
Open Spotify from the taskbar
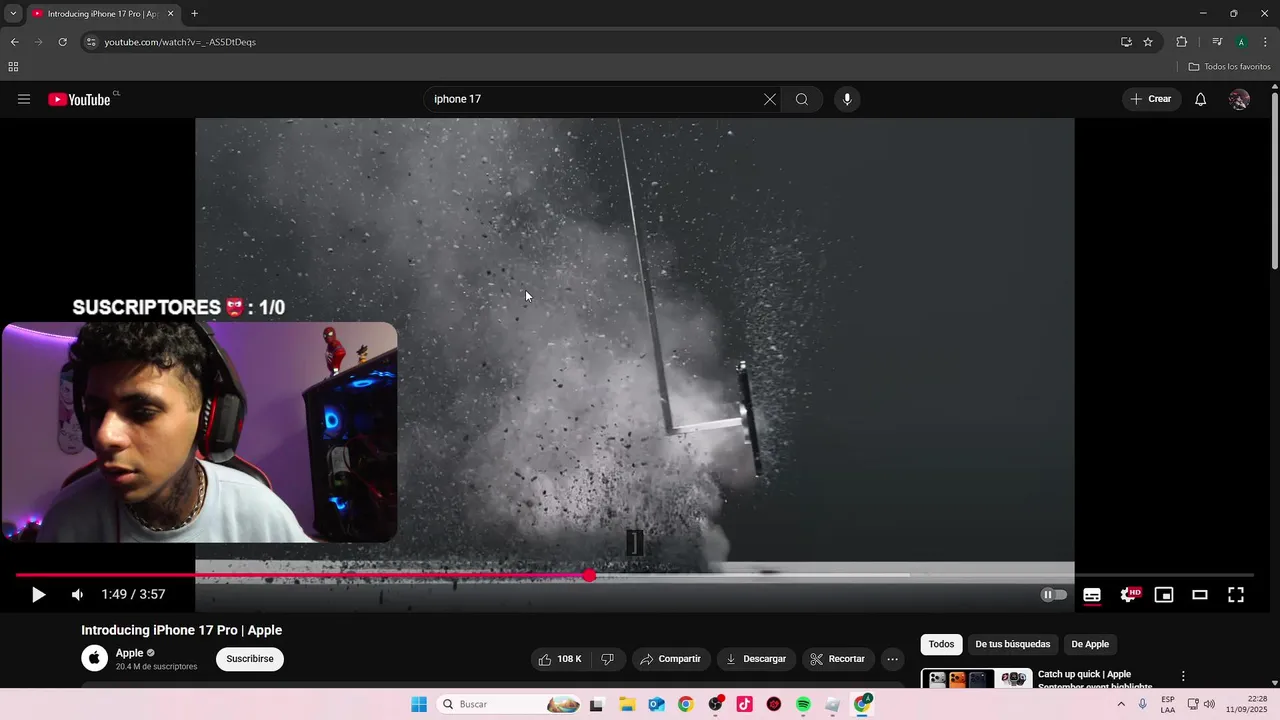[x=803, y=704]
